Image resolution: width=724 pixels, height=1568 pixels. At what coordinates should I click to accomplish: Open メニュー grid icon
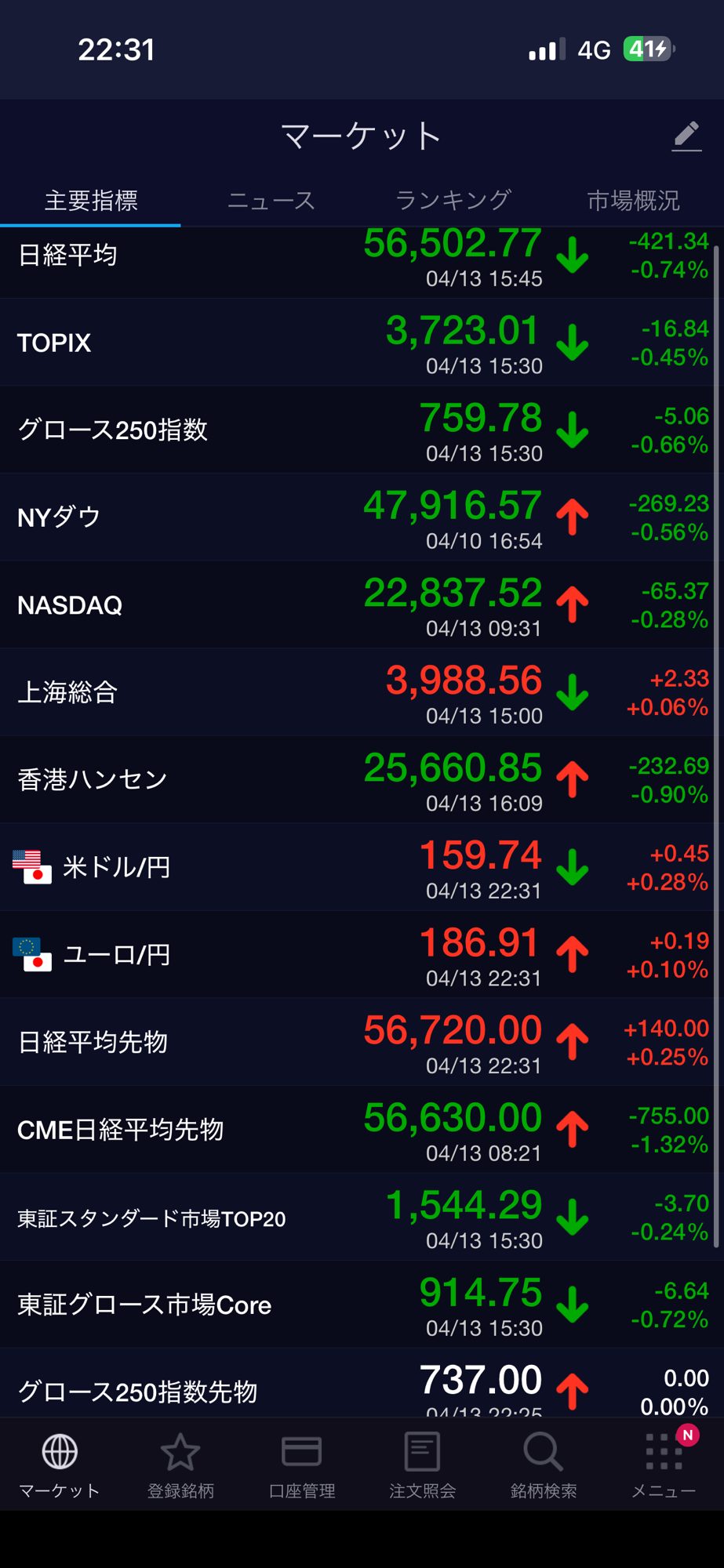click(664, 1452)
